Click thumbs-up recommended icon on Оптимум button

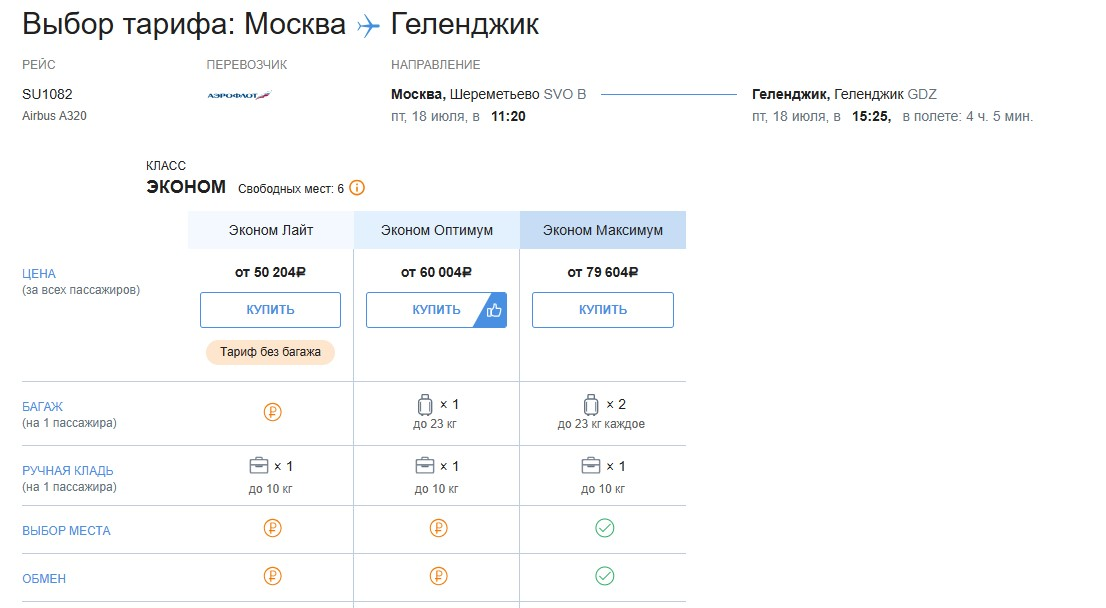pos(494,310)
